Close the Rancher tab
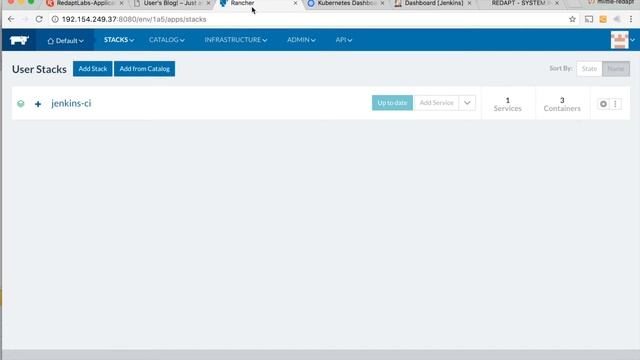Image resolution: width=640 pixels, height=360 pixels. coord(296,3)
